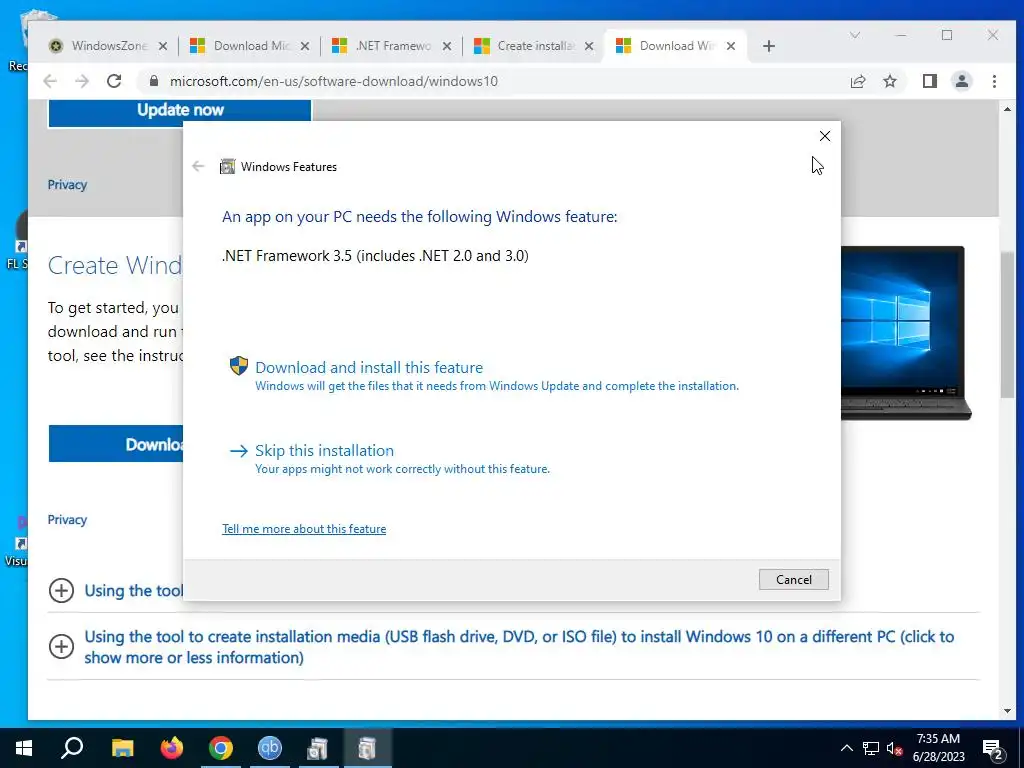This screenshot has height=768, width=1024.
Task: Close the WindowsZone tab
Action: point(163,46)
